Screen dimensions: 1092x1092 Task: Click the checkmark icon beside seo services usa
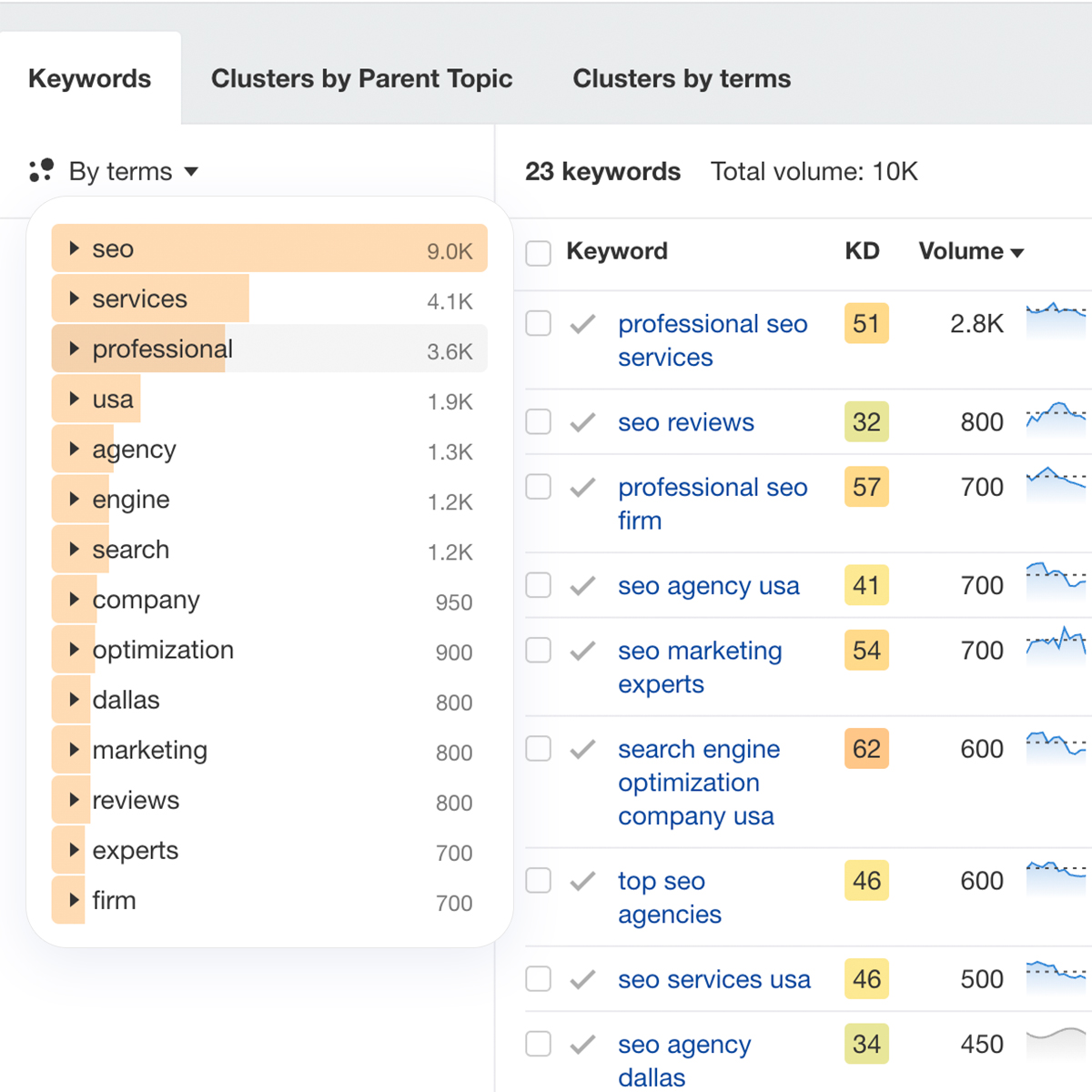pyautogui.click(x=582, y=979)
